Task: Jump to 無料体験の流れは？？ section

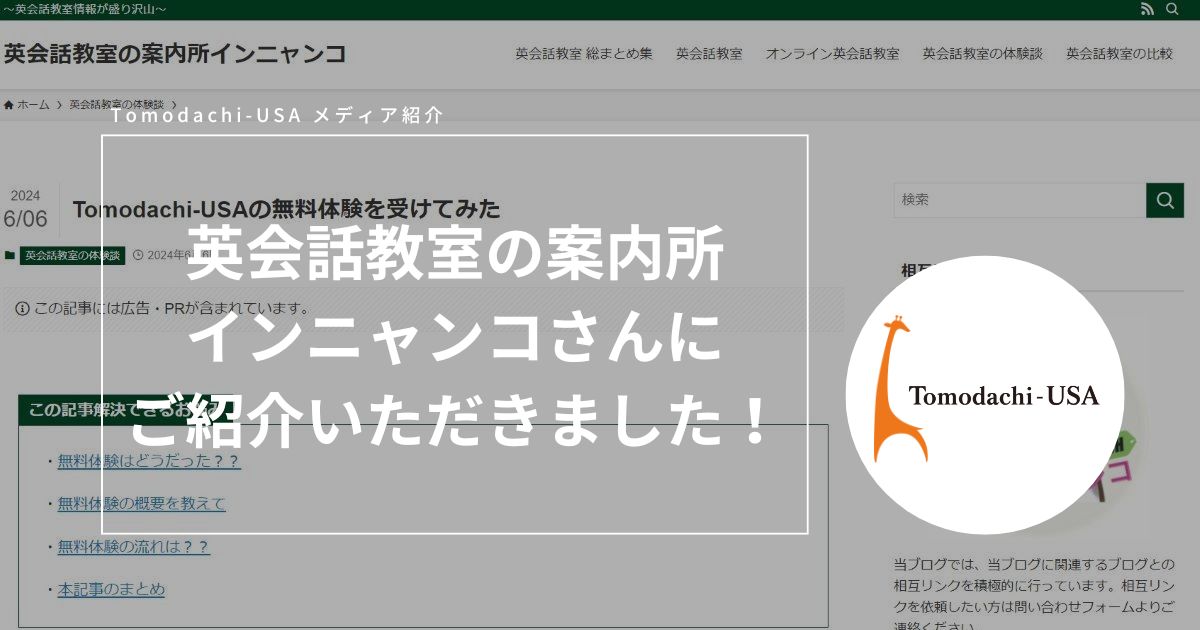Action: click(134, 547)
